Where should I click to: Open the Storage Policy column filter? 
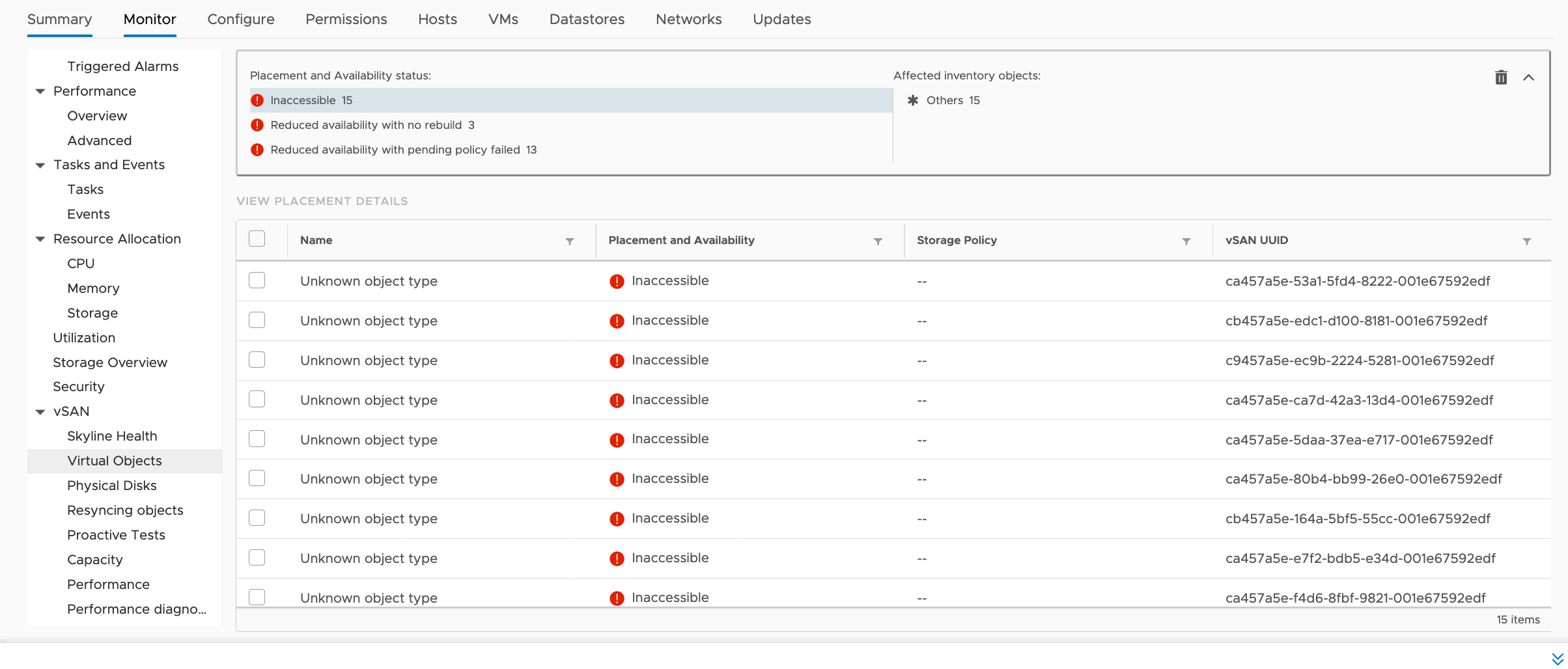click(x=1186, y=241)
